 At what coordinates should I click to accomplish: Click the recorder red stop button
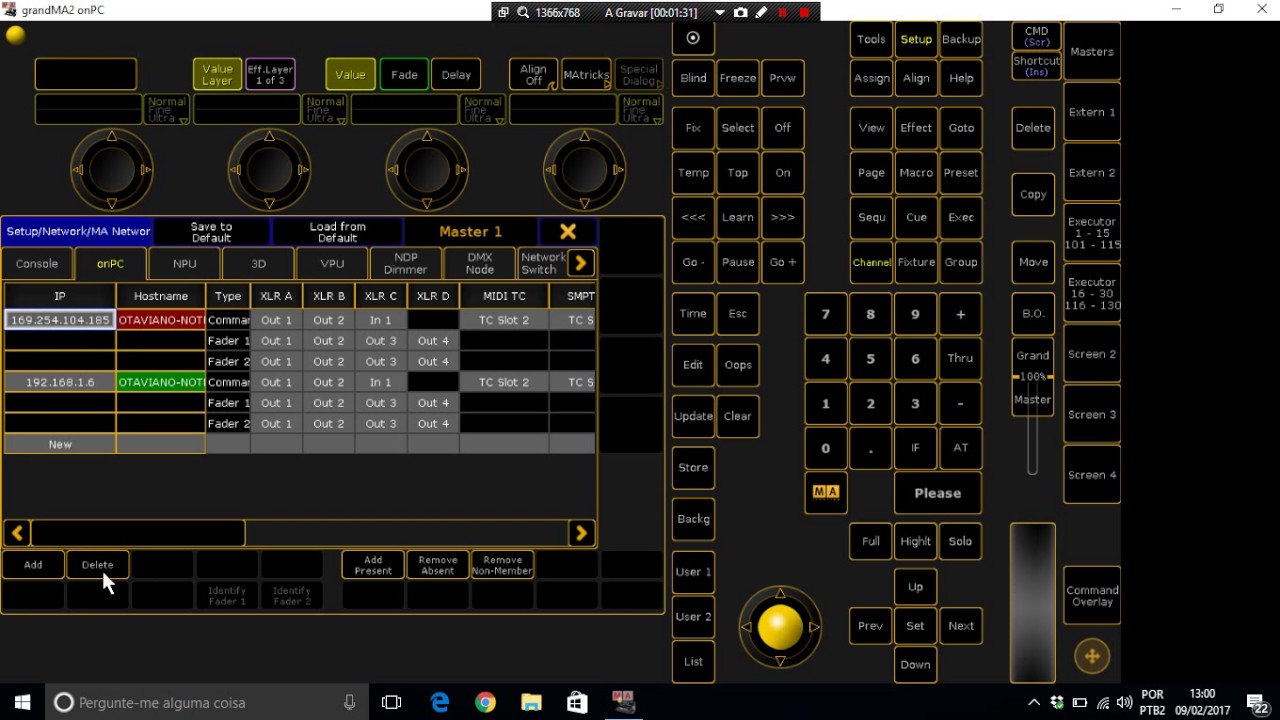click(x=804, y=12)
